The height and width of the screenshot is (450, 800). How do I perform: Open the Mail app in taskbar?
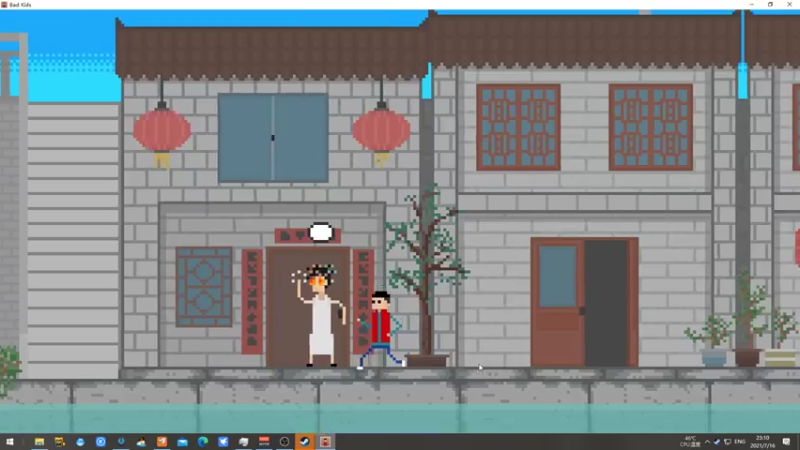coord(182,442)
